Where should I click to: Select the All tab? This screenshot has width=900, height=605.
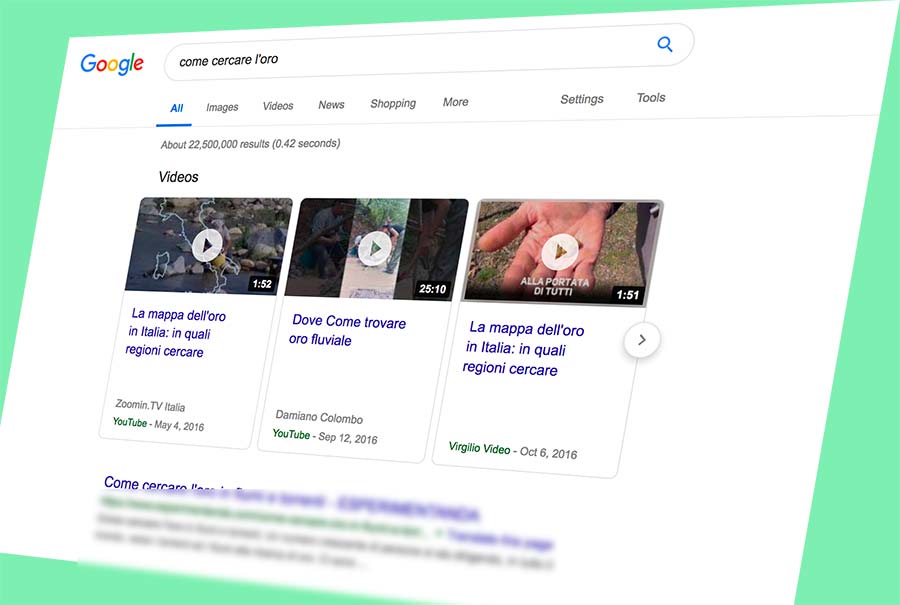pyautogui.click(x=176, y=108)
